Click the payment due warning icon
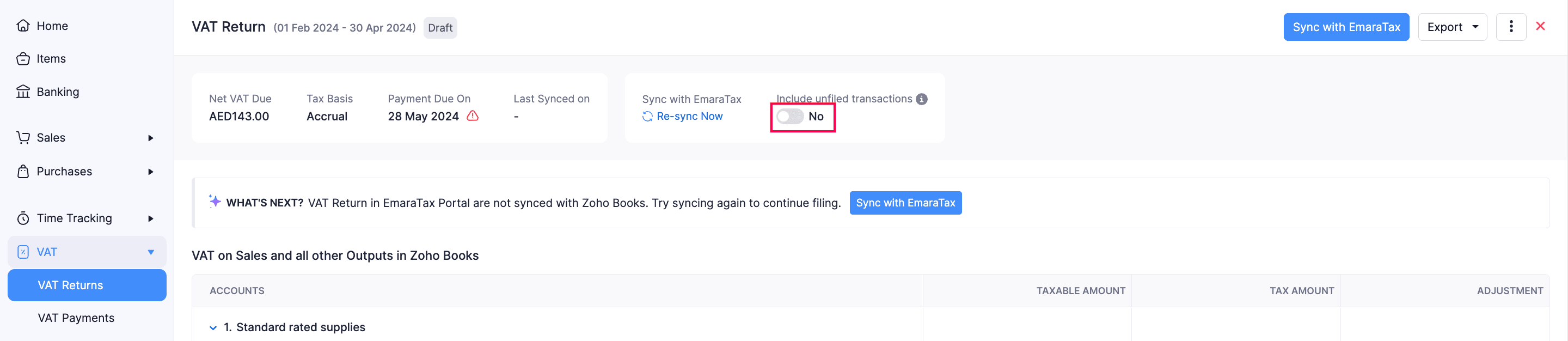Screen dimensions: 1568x341 (x=473, y=115)
